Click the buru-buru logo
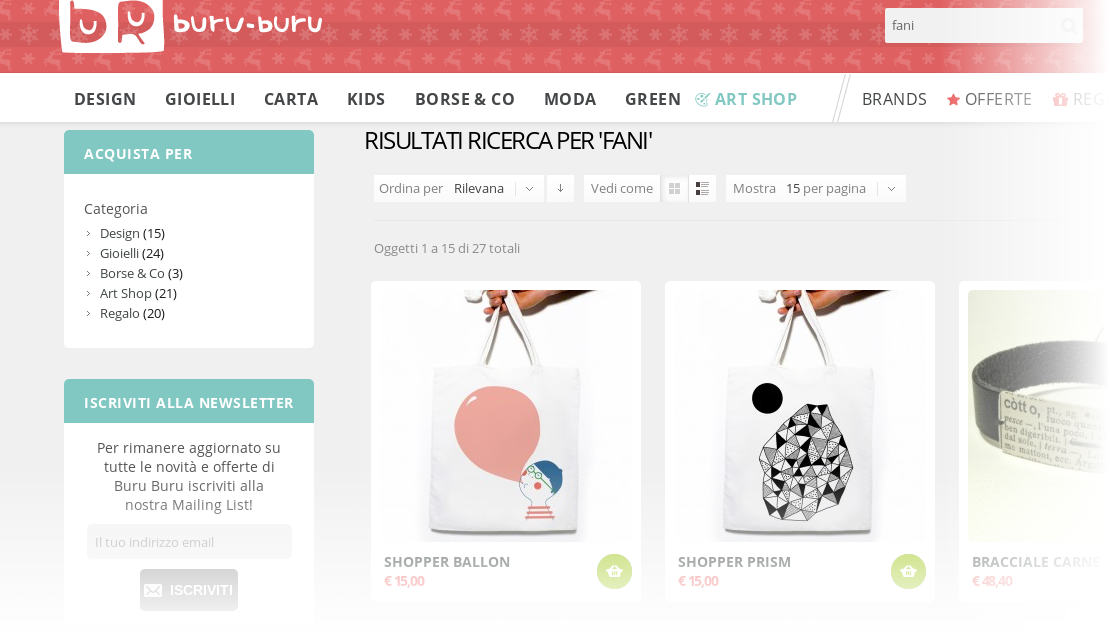 point(190,25)
